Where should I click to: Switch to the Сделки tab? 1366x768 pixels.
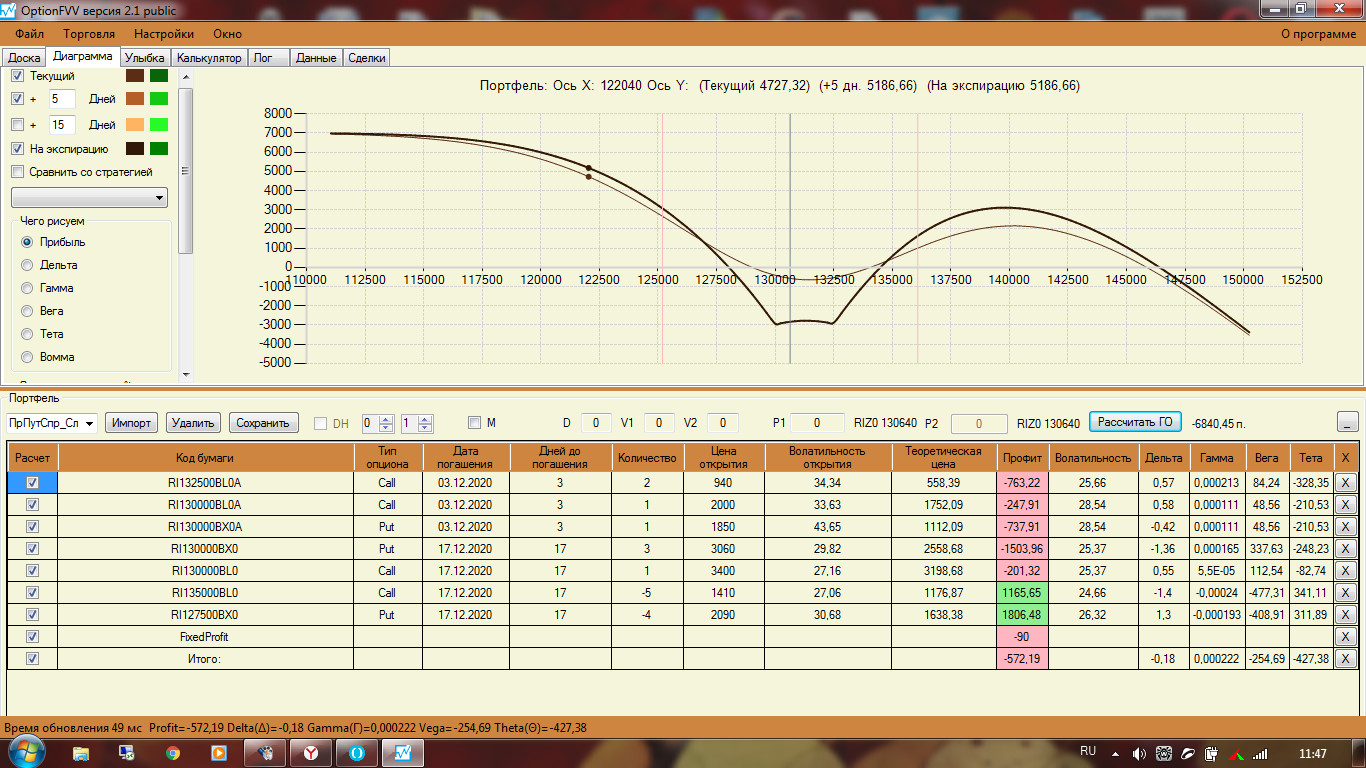pos(367,58)
